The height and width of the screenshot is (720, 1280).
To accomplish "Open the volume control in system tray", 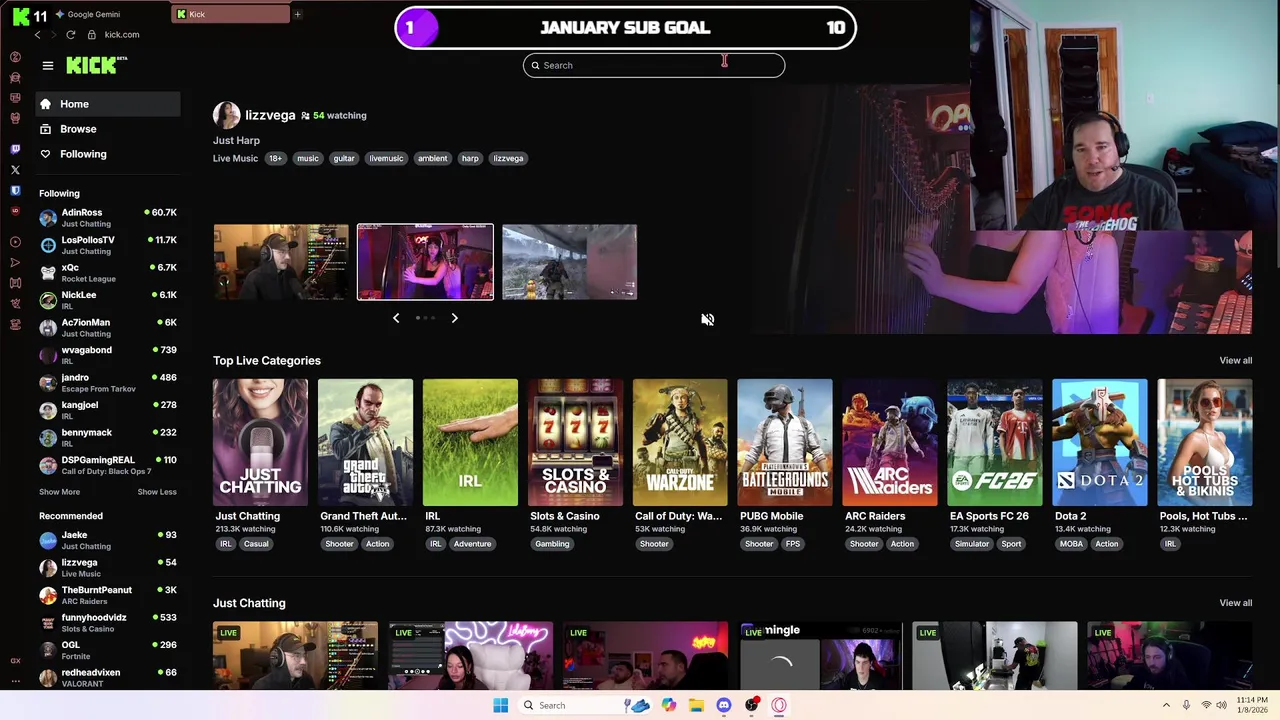I will (1221, 706).
